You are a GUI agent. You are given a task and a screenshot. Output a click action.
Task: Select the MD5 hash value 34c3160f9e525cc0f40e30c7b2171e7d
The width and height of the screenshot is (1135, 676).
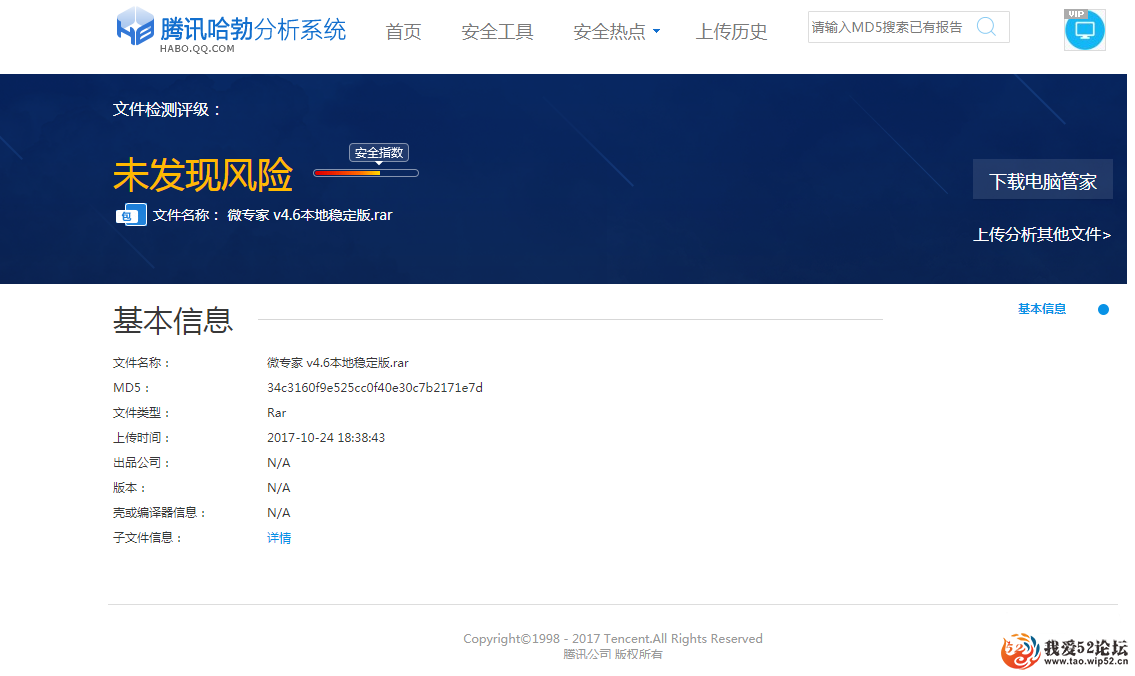375,388
